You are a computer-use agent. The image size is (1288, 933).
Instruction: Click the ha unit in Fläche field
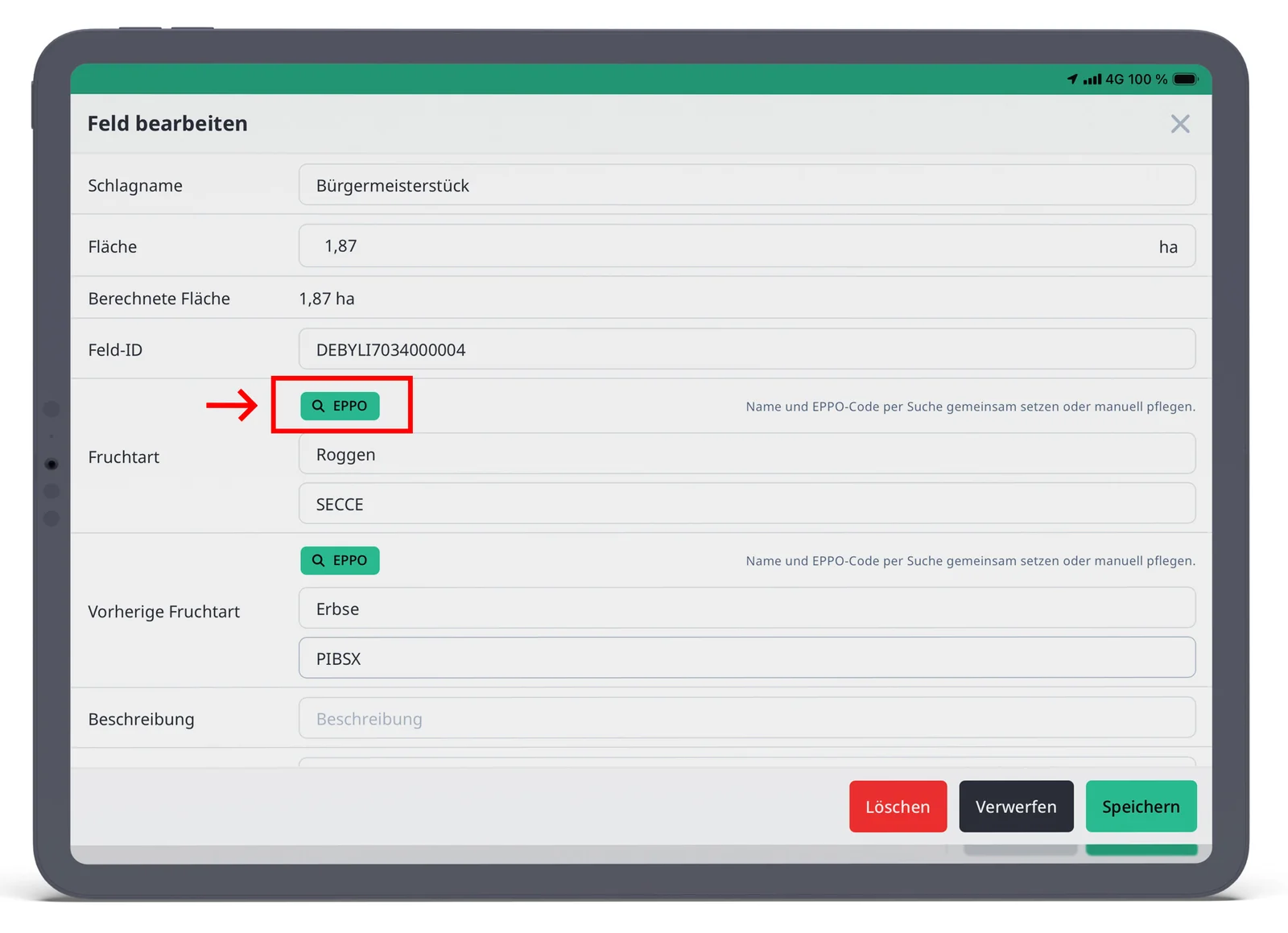tap(1168, 247)
